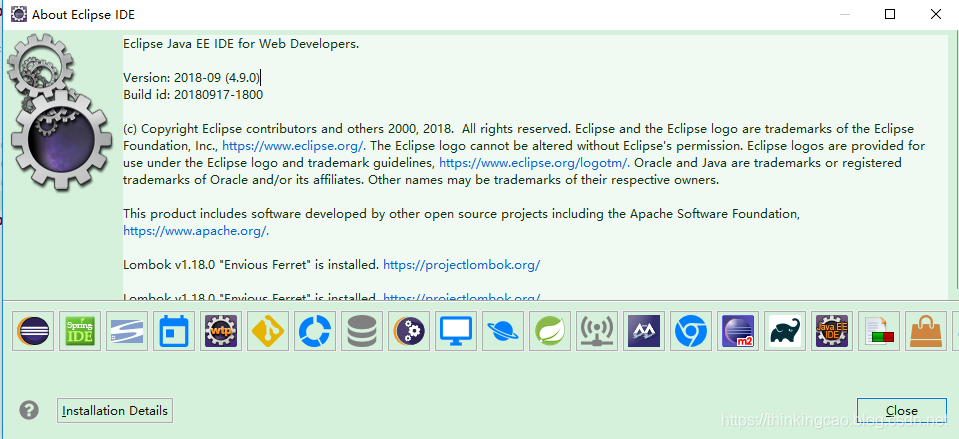Click the striped S feature icon
Image resolution: width=959 pixels, height=439 pixels.
(127, 331)
